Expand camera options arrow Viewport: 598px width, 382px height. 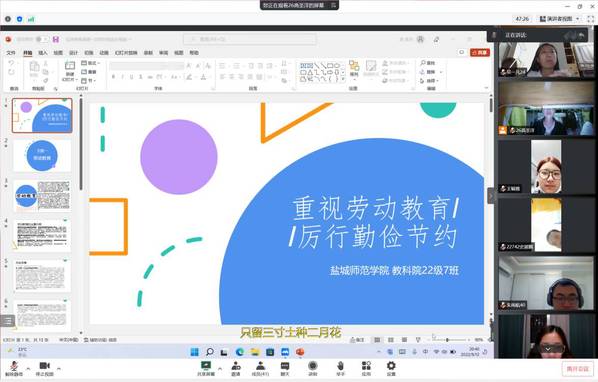point(59,368)
